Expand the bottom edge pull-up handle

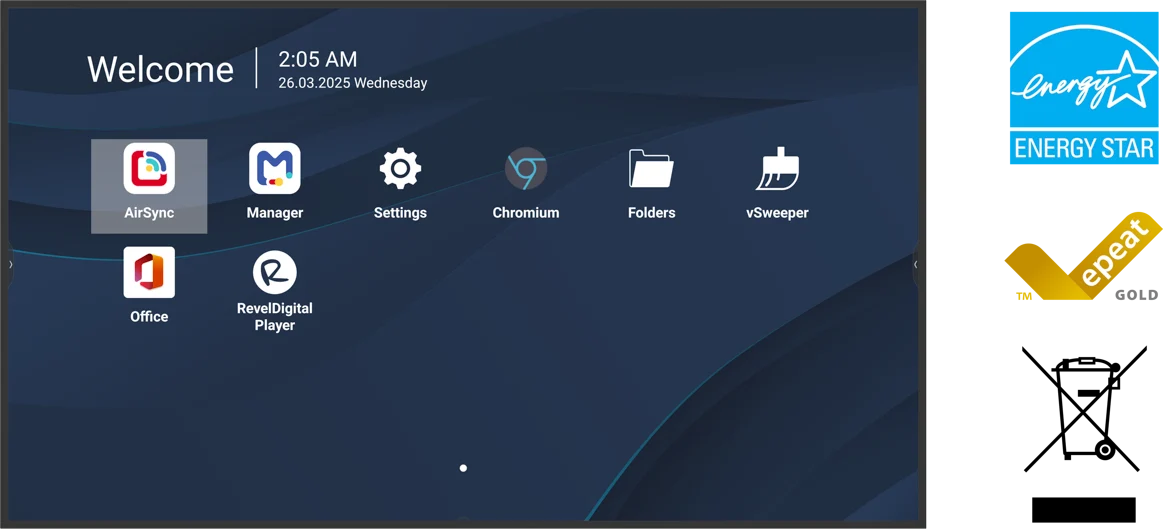[x=464, y=519]
